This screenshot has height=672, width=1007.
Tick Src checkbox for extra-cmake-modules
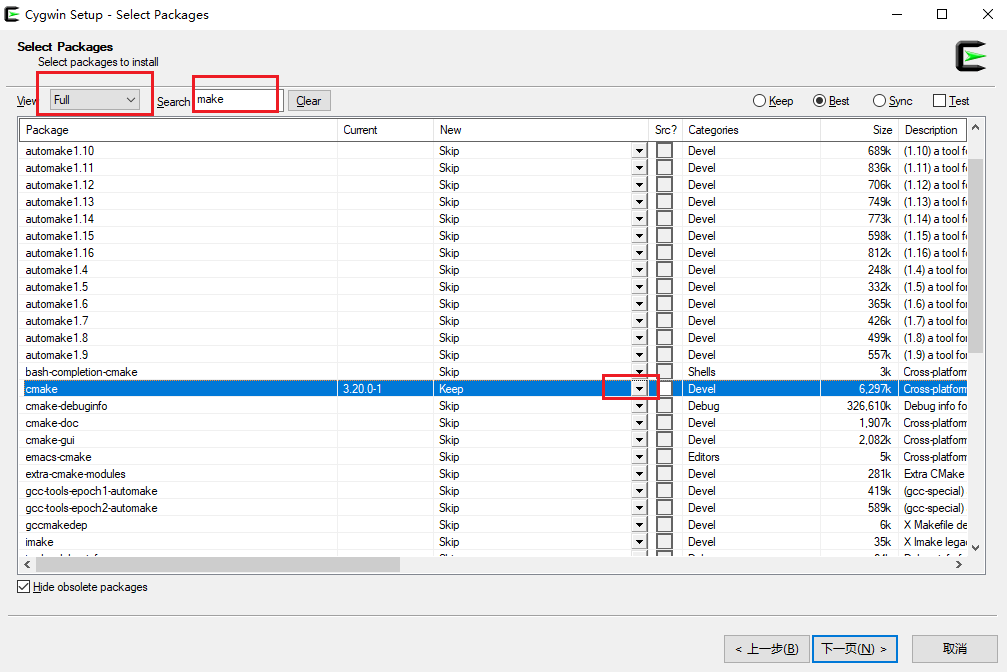click(665, 474)
